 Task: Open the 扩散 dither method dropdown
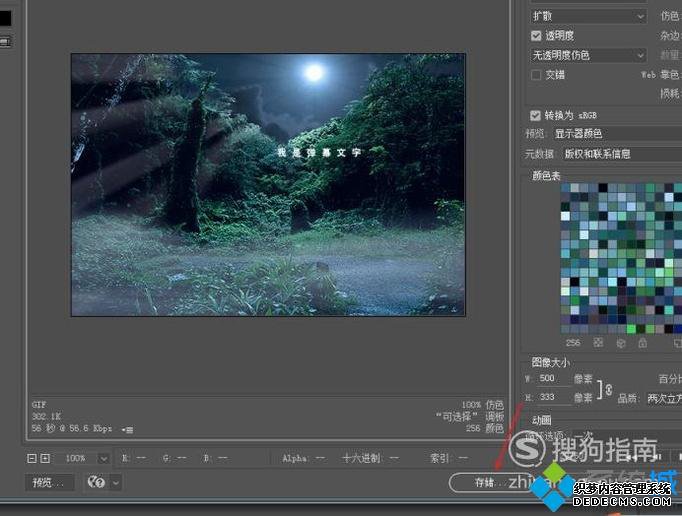click(588, 17)
